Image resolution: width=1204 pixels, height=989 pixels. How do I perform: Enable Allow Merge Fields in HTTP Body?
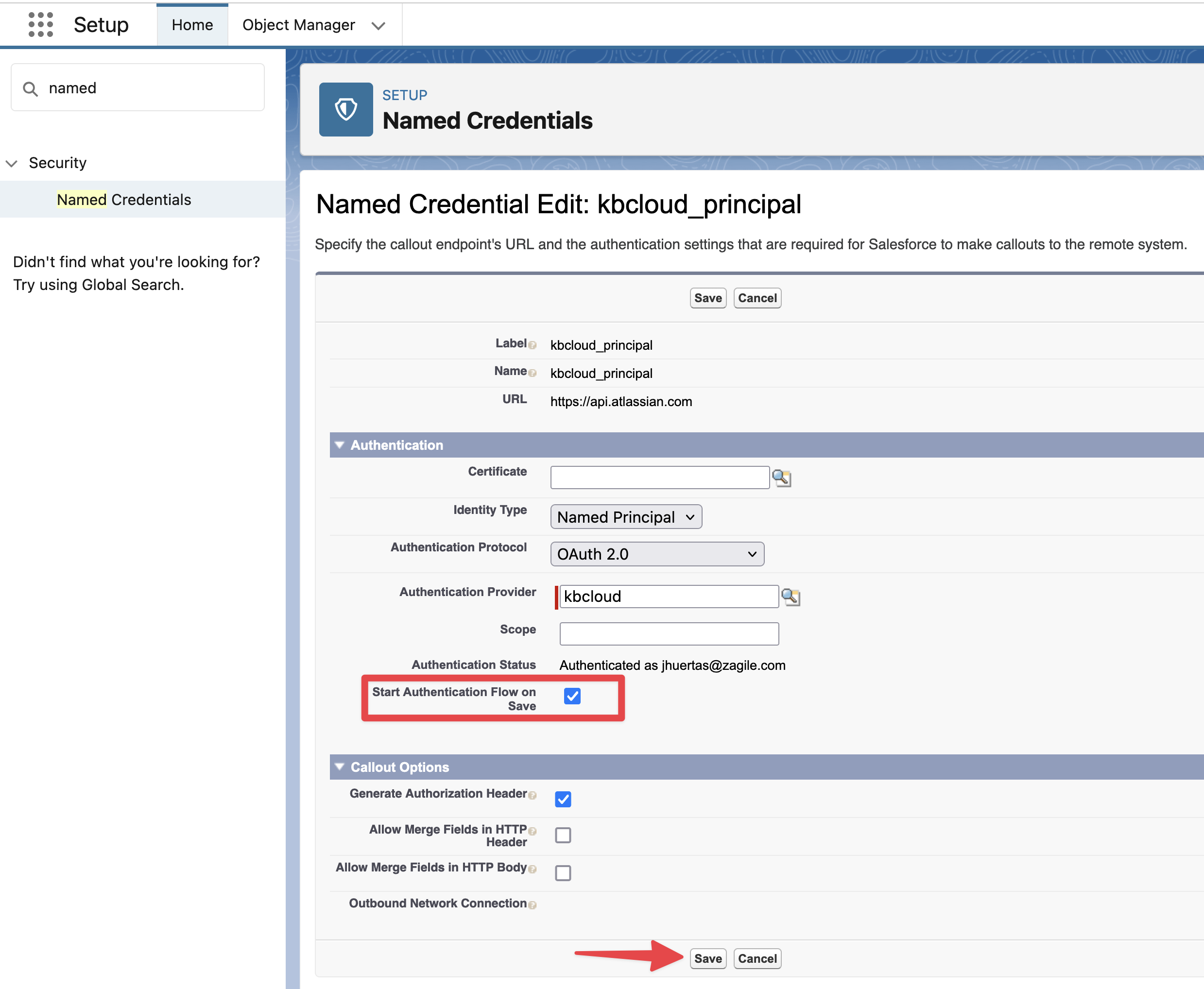563,873
